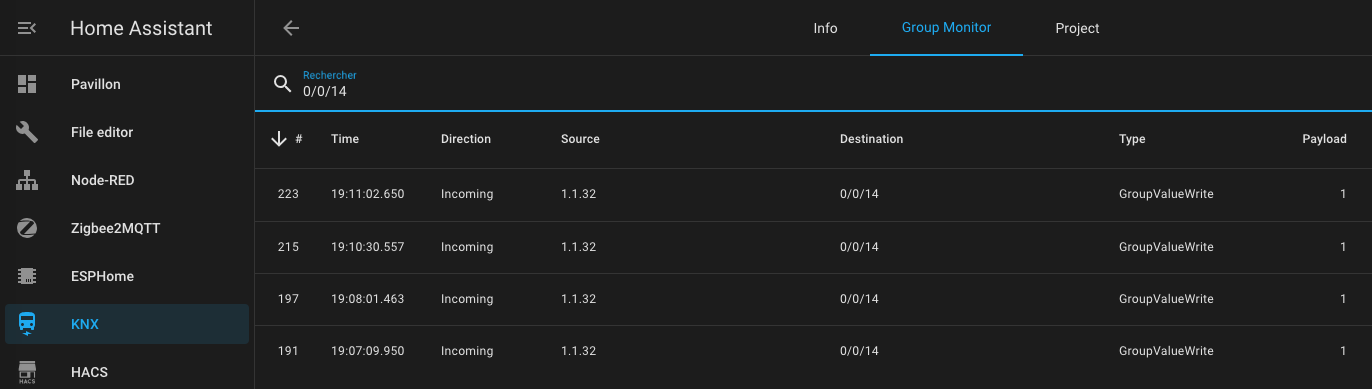Click source 1.1.32 in row 223
The height and width of the screenshot is (389, 1372).
578,194
